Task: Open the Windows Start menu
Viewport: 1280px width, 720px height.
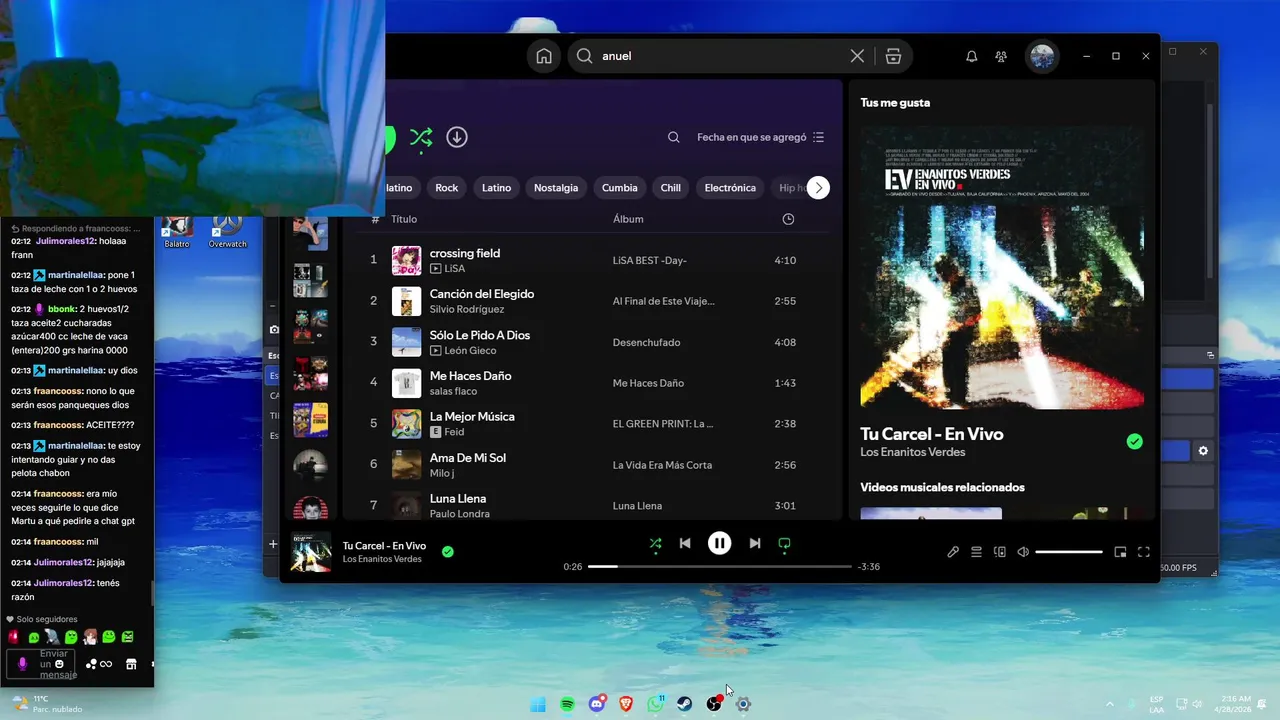Action: coord(538,704)
